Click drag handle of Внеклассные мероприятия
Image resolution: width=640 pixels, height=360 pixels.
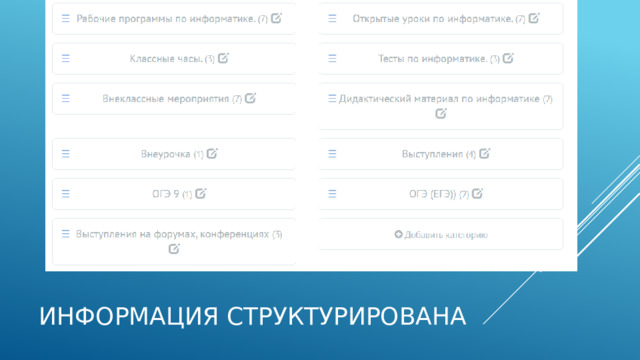tap(66, 98)
